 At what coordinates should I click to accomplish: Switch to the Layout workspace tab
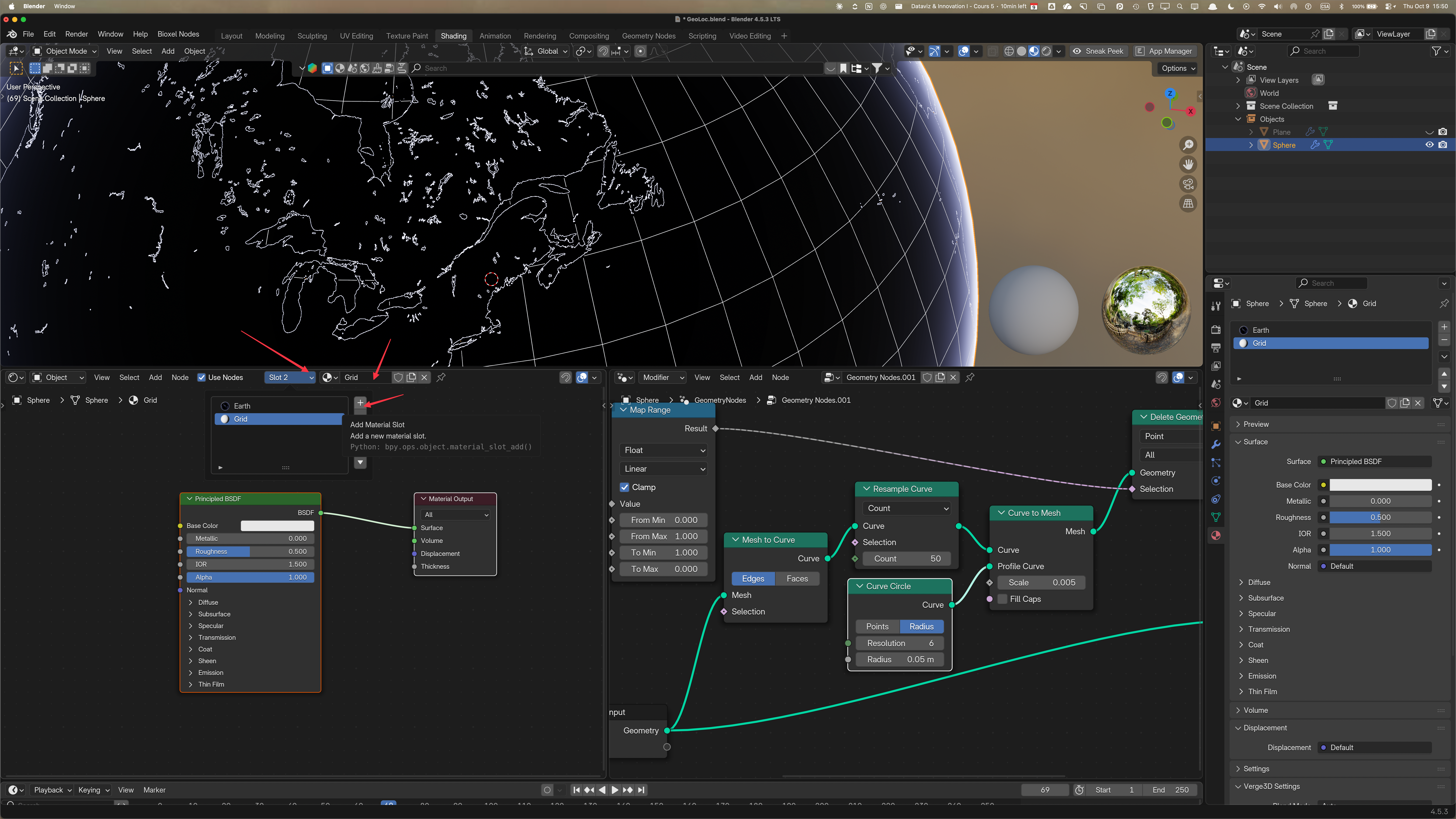(x=231, y=36)
